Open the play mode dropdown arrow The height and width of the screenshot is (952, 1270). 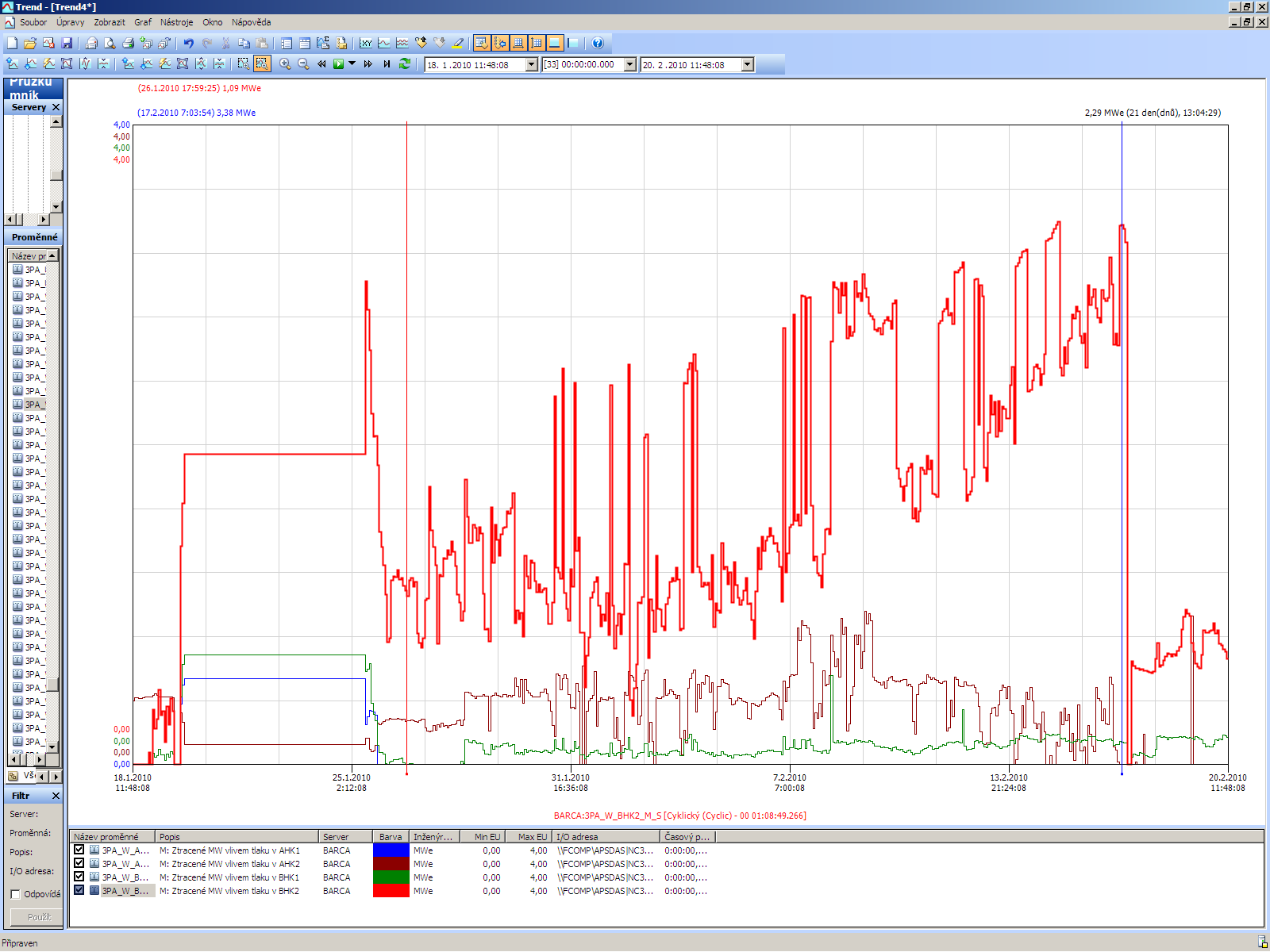pyautogui.click(x=352, y=64)
